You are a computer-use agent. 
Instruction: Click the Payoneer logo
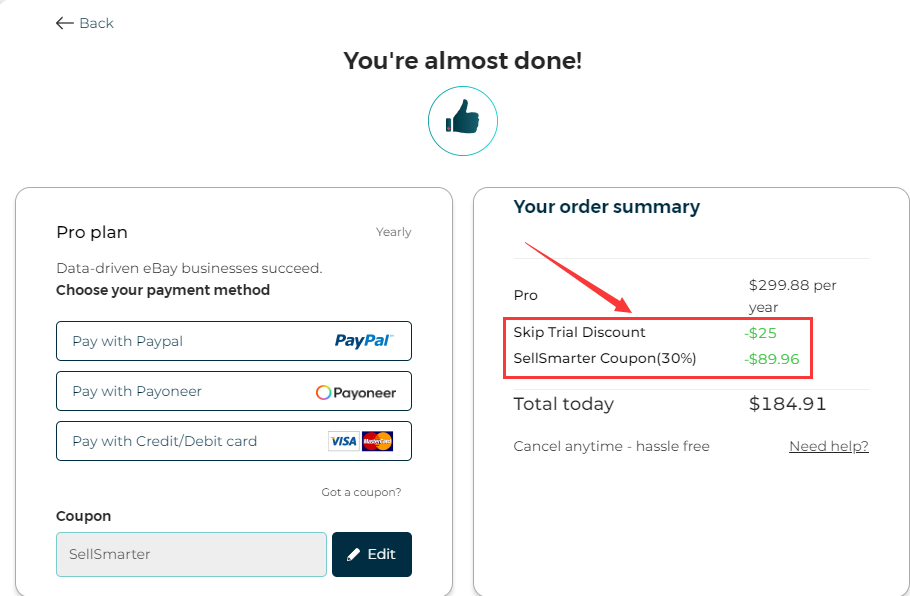coord(356,392)
